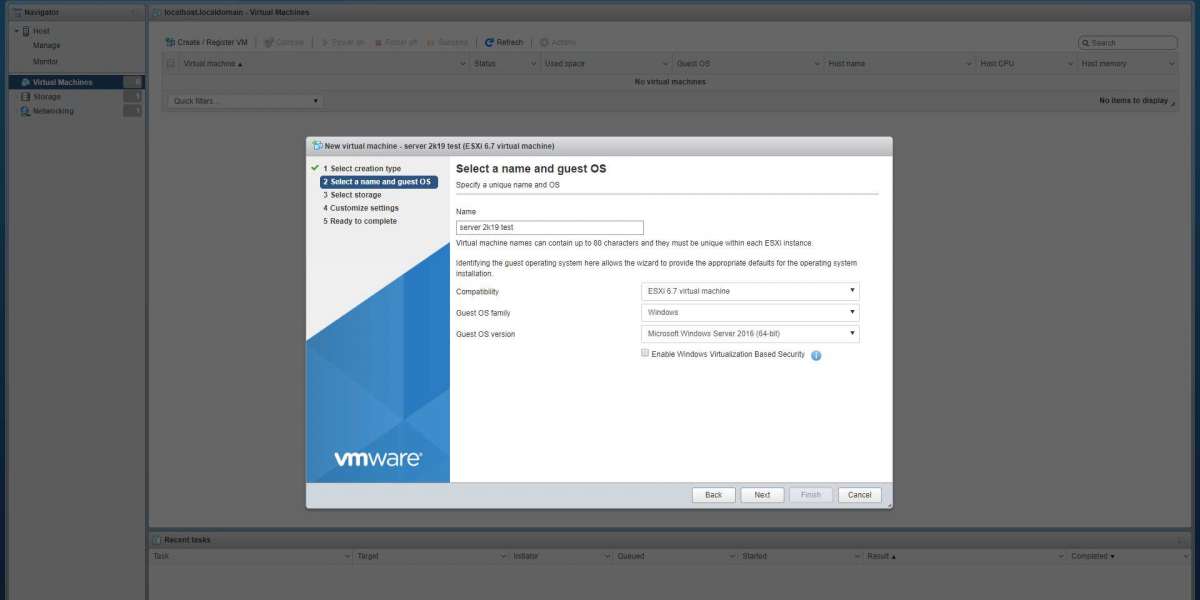
Task: Go to wizard step 3 Select storage
Action: coord(355,195)
